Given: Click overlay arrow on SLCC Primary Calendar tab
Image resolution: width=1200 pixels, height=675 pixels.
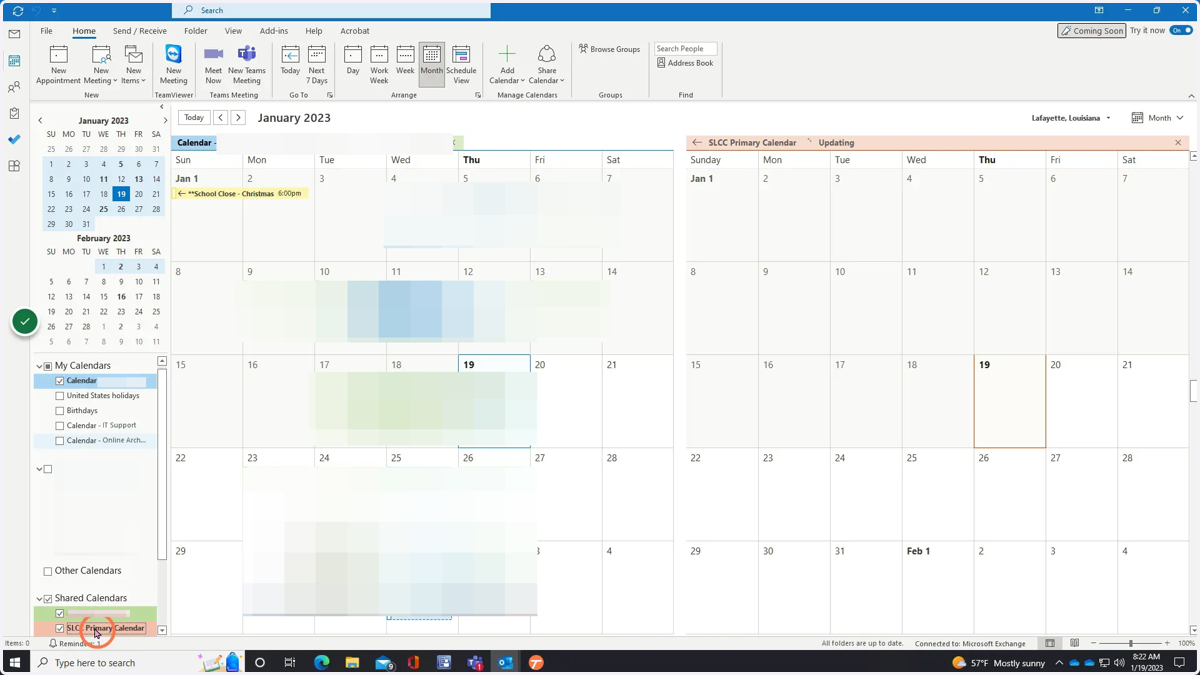Looking at the screenshot, I should (x=697, y=143).
